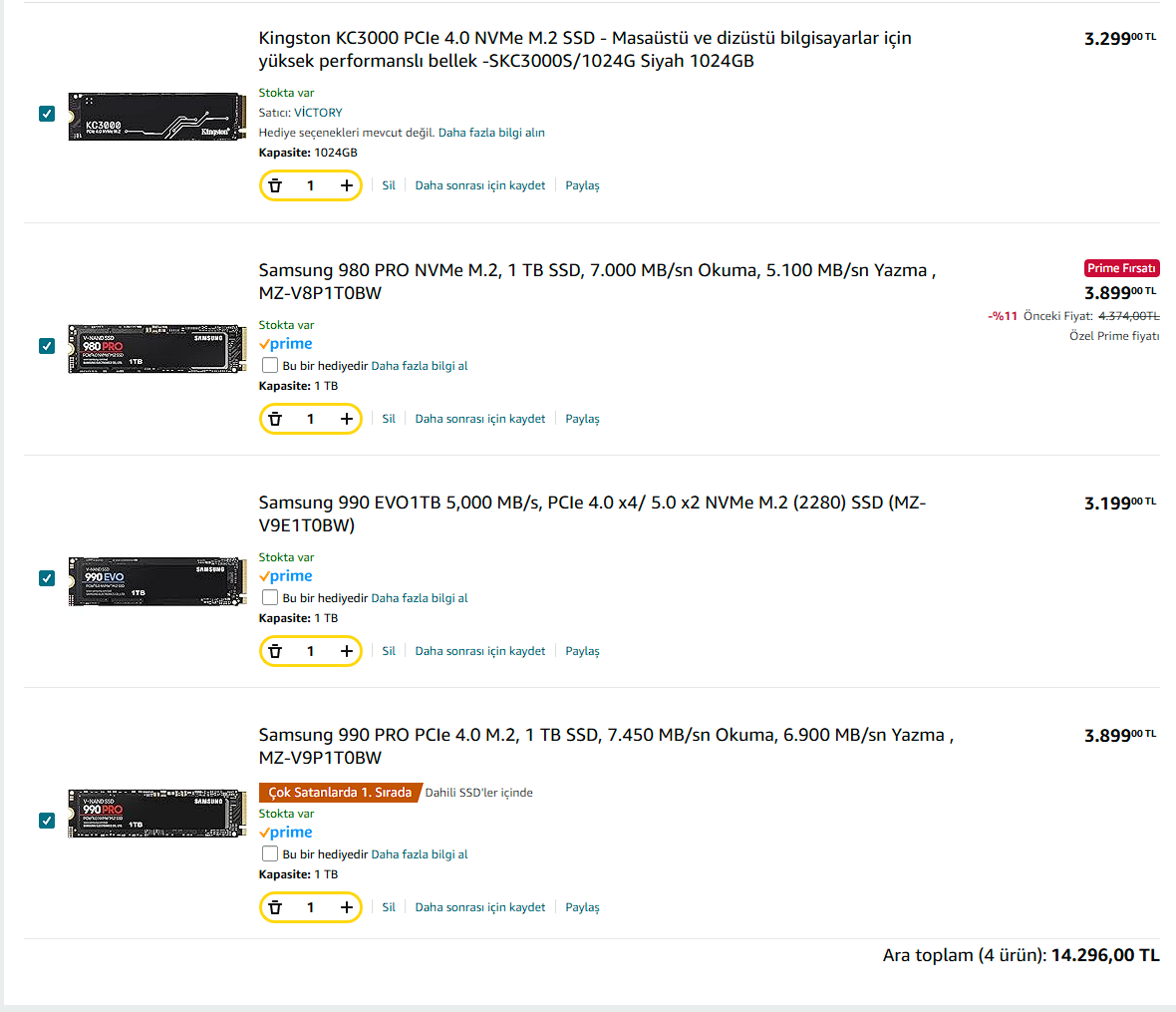Open Kingston KC3000 product title link
Viewport: 1176px width, 1012px height.
click(585, 50)
